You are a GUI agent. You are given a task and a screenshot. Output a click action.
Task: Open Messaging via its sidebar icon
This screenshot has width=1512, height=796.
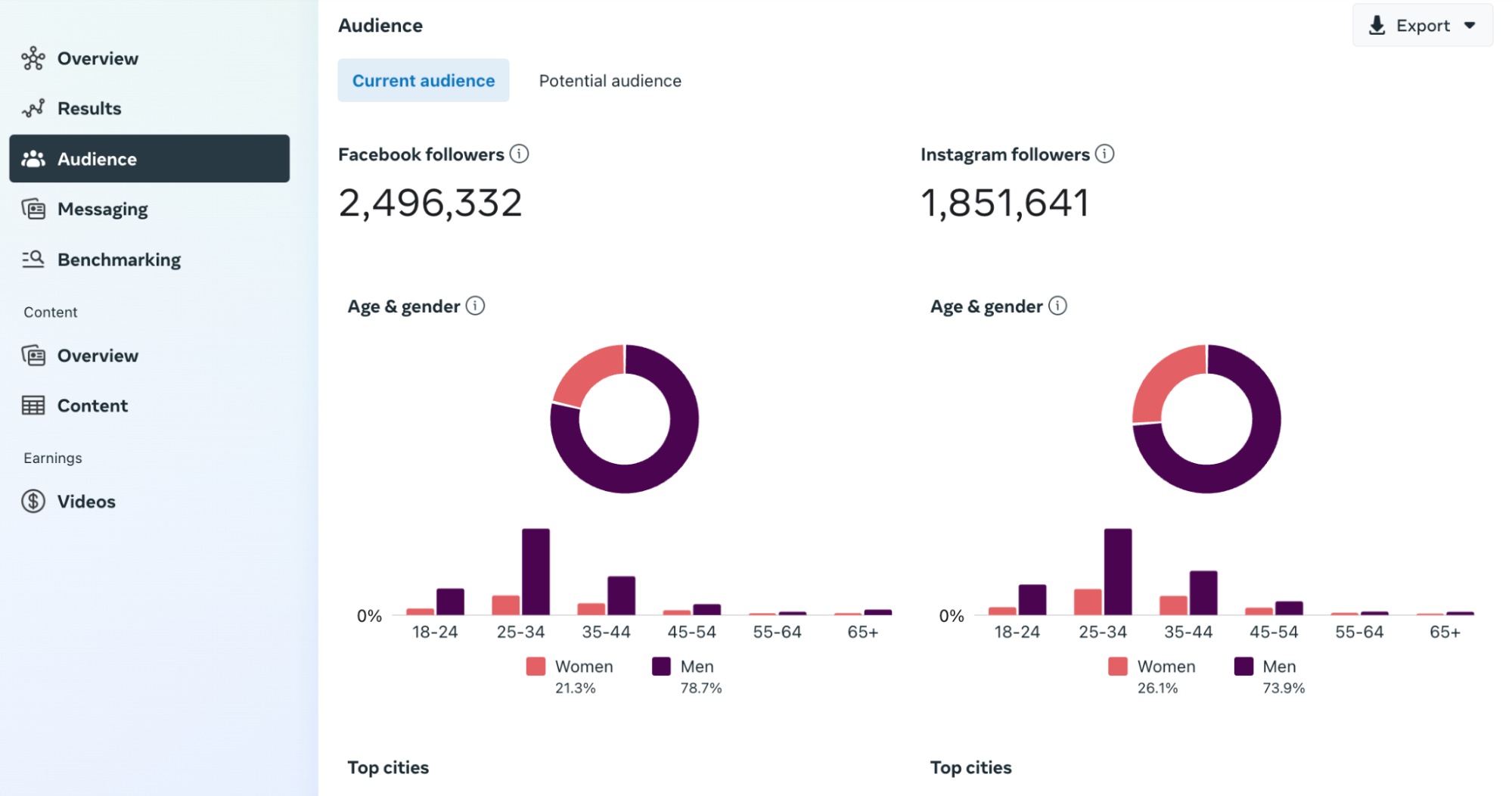33,209
